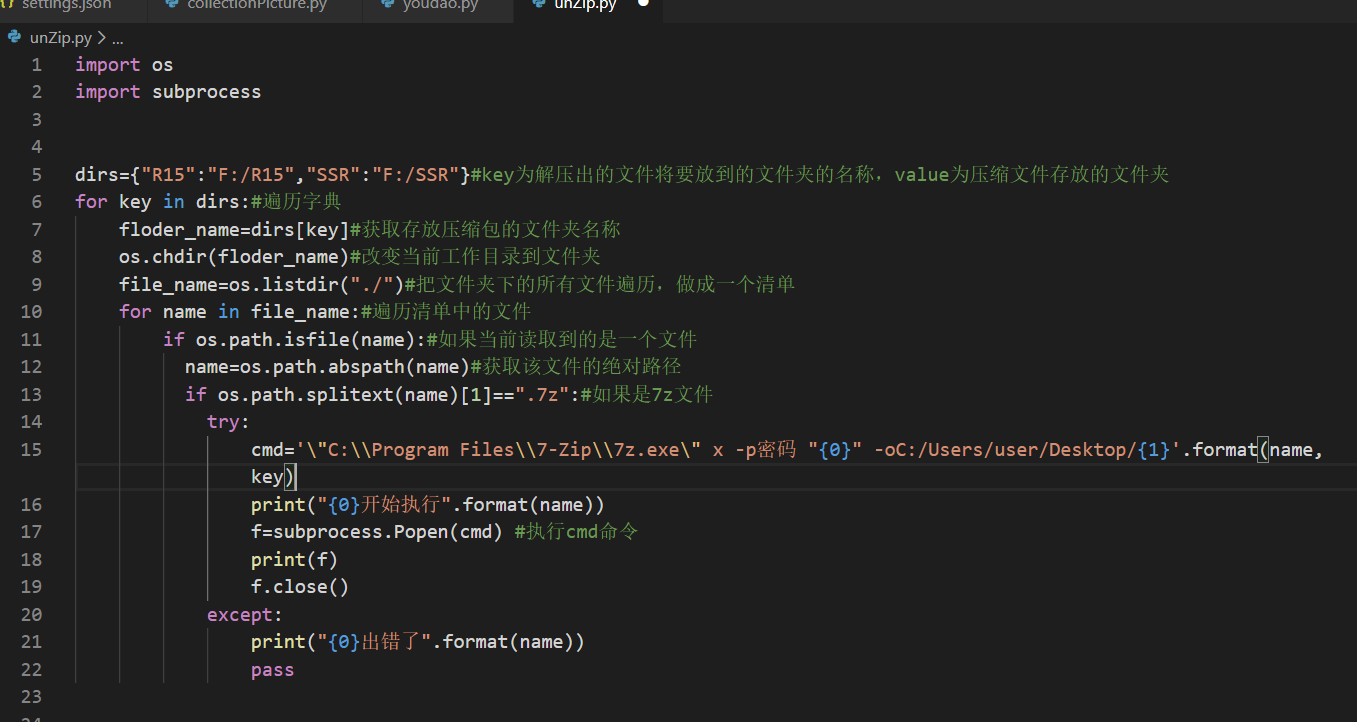This screenshot has height=722, width=1357.
Task: Click the 'pass' keyword on line 22
Action: click(273, 670)
